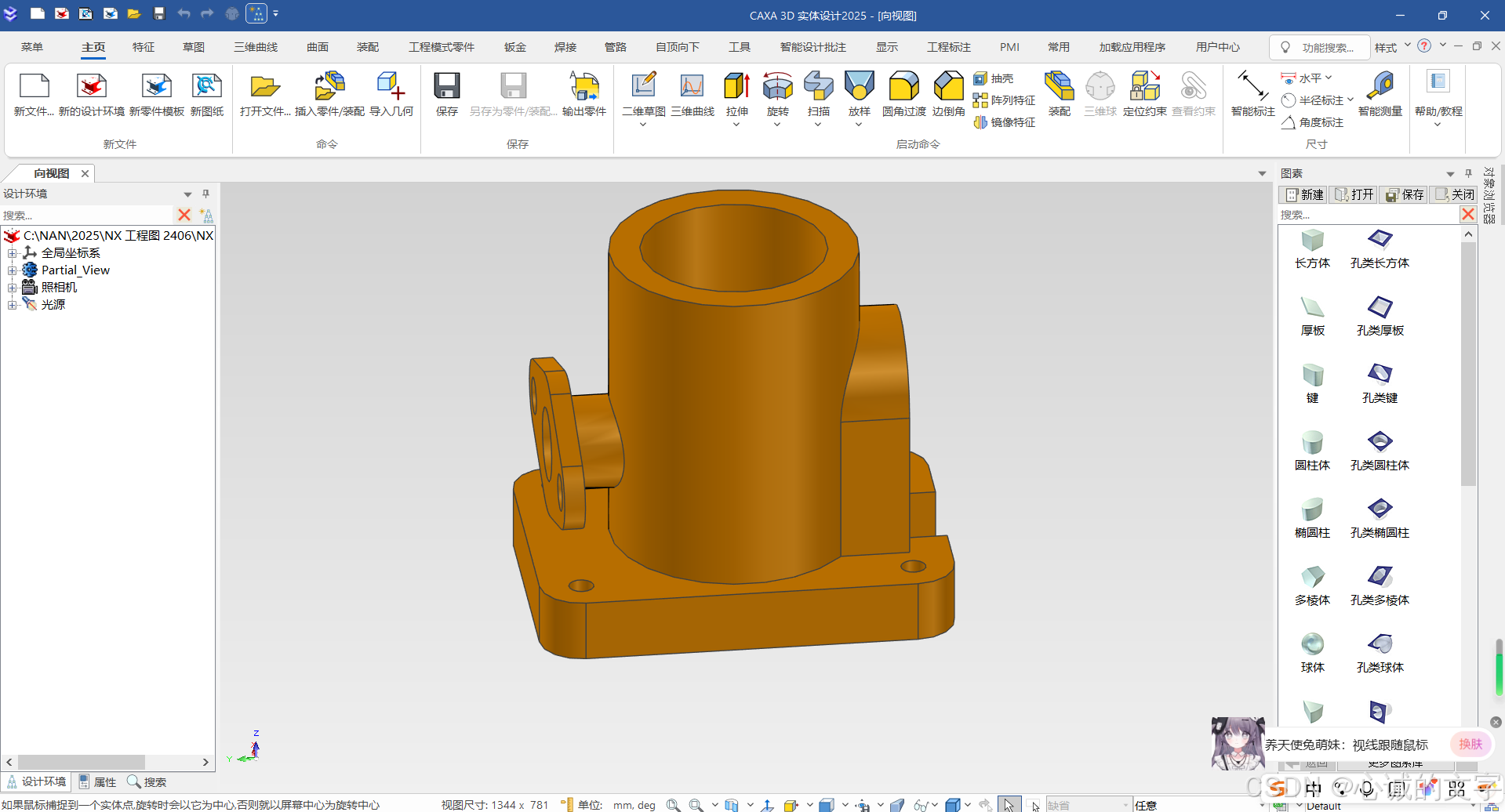Close the 向视图 document tab
Viewport: 1505px width, 812px height.
pos(85,173)
